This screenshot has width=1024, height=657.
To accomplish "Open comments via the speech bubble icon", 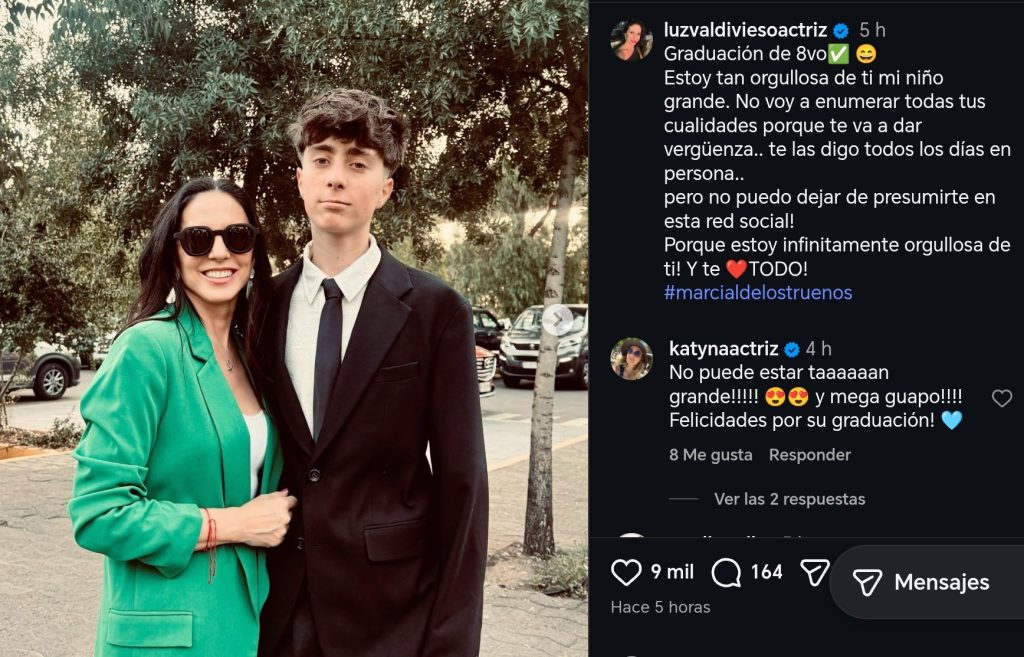I will (726, 572).
